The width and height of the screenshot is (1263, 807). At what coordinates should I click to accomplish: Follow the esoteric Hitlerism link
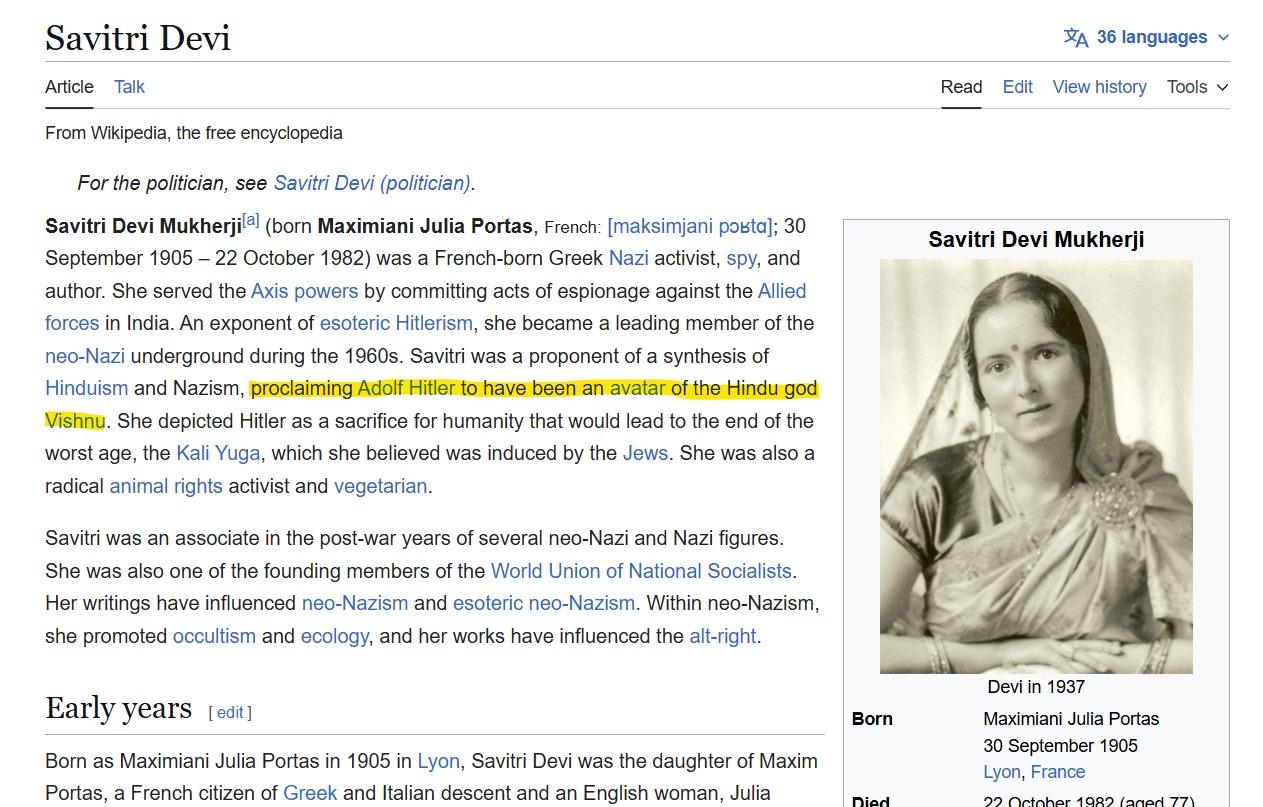pyautogui.click(x=396, y=324)
